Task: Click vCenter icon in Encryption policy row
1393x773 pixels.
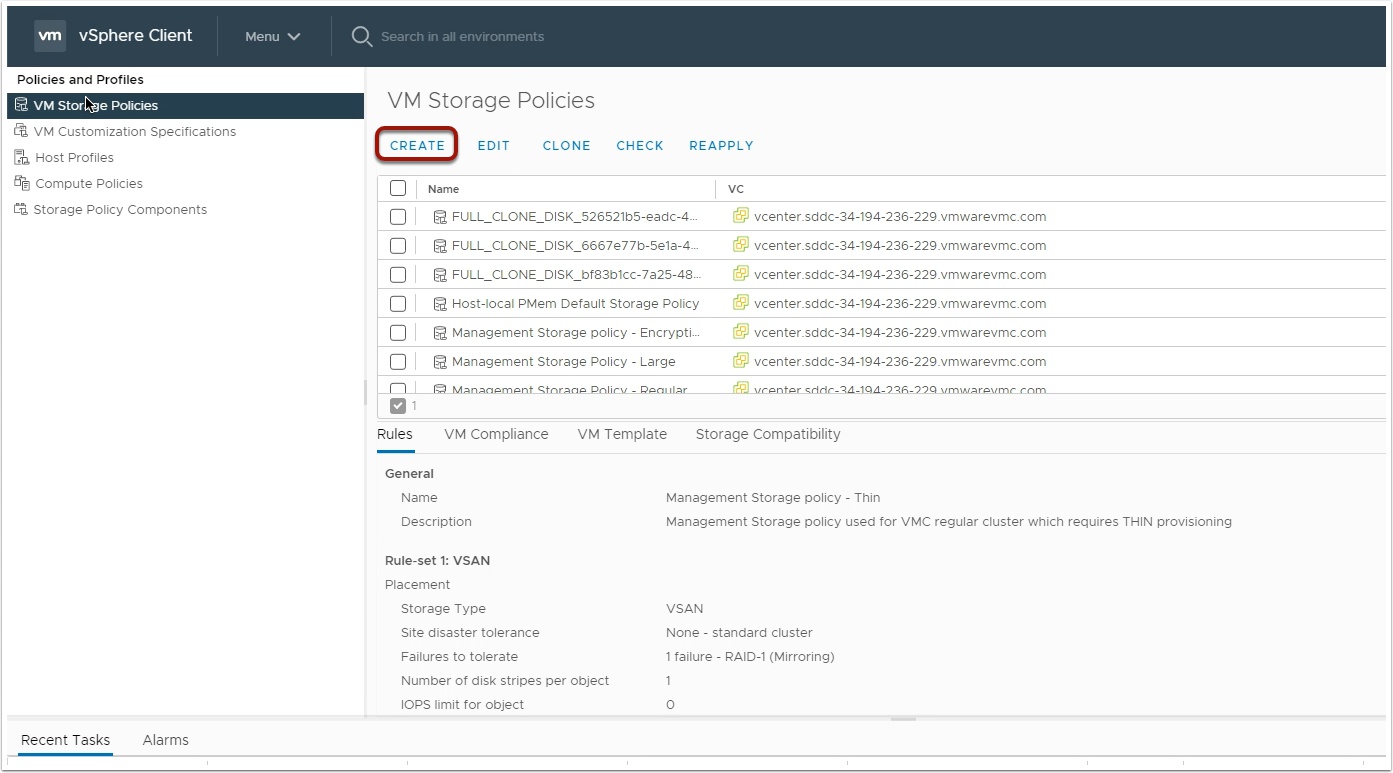Action: pyautogui.click(x=741, y=332)
